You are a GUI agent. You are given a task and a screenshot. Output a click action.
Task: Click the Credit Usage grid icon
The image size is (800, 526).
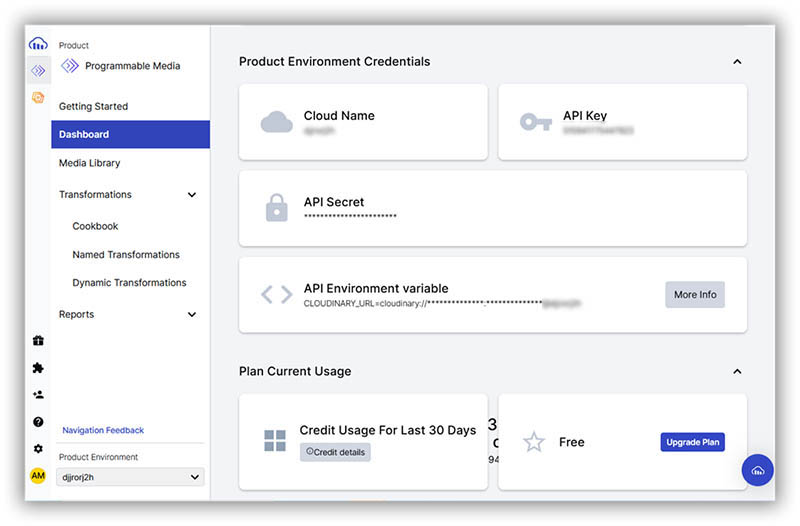pos(275,440)
